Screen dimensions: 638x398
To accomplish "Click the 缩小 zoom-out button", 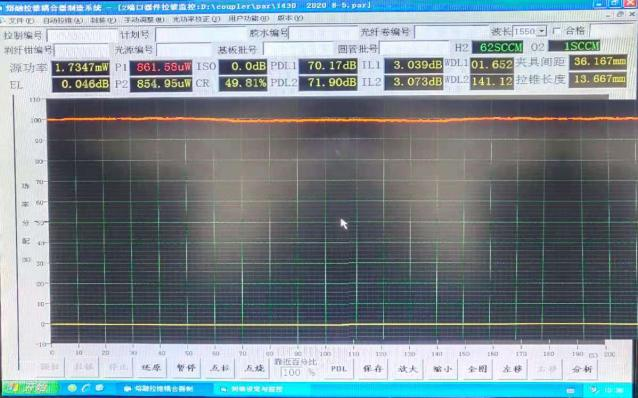I will 442,369.
